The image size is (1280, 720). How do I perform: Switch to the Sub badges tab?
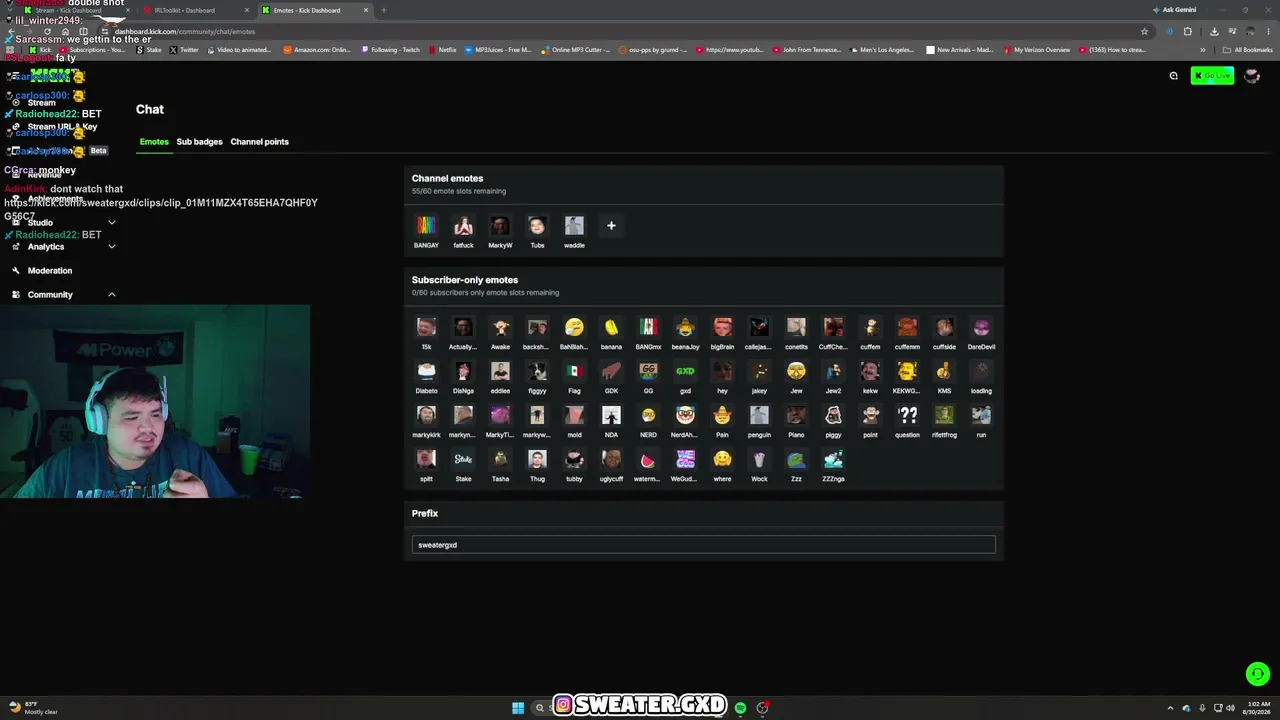(x=200, y=142)
